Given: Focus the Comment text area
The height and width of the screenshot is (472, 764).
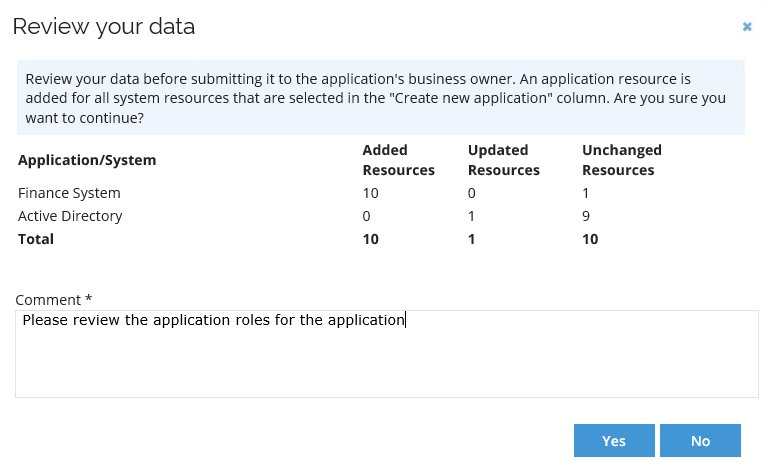Looking at the screenshot, I should click(386, 354).
